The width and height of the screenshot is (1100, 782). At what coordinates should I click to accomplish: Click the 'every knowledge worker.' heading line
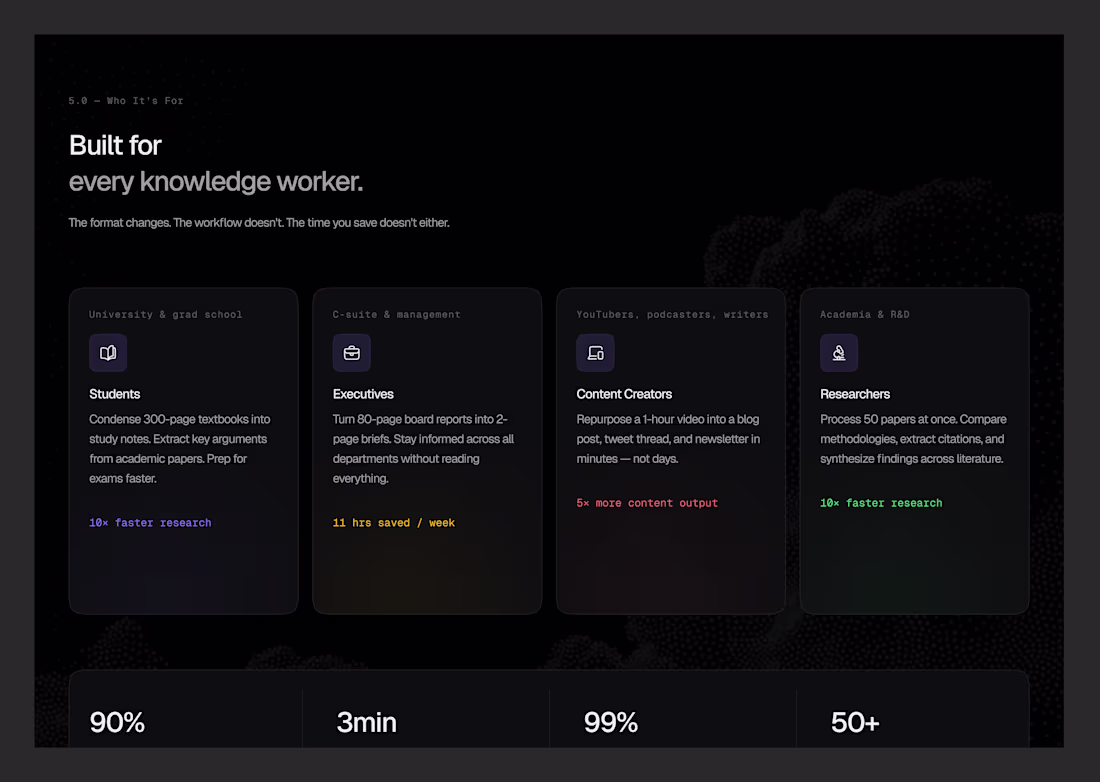(216, 182)
